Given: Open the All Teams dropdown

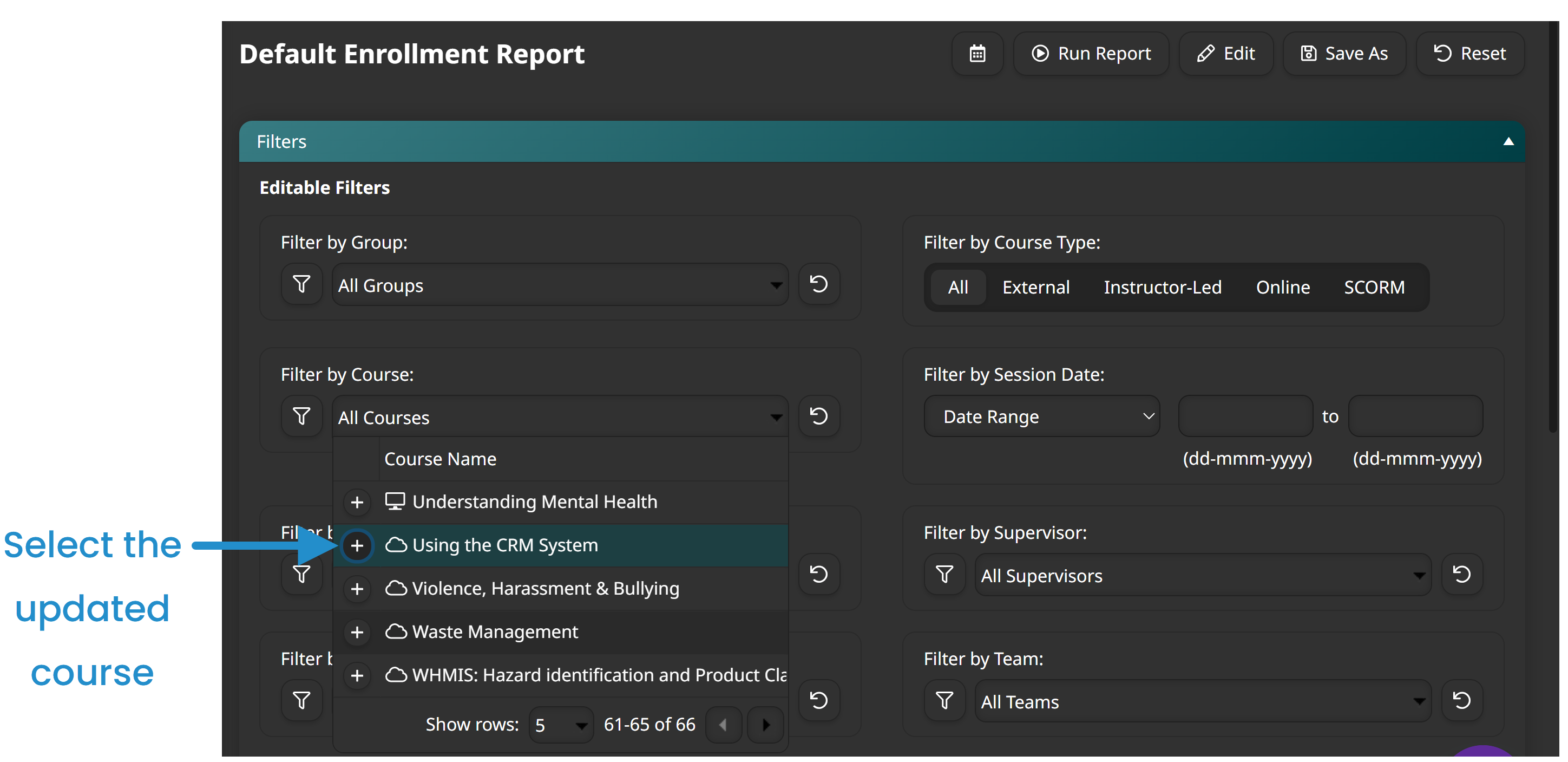Looking at the screenshot, I should point(1203,701).
